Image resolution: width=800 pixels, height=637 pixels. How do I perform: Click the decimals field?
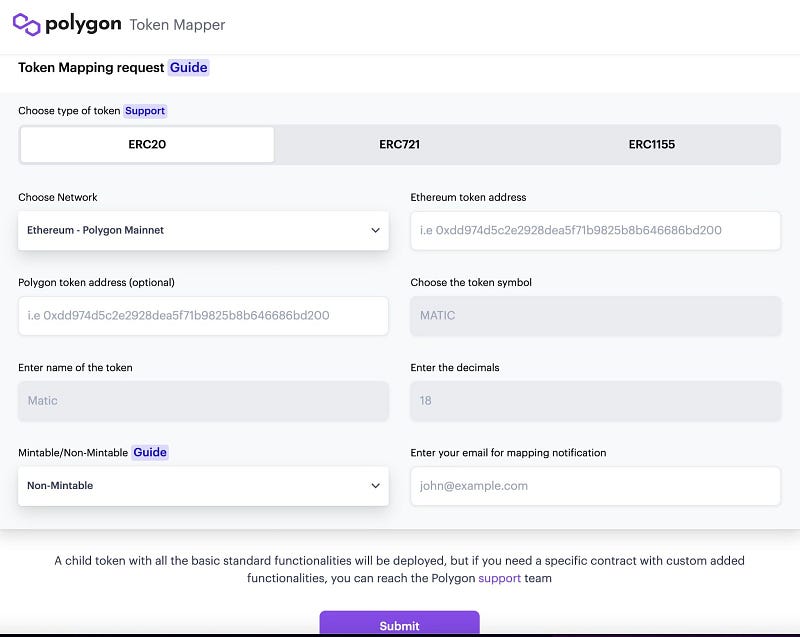[595, 401]
